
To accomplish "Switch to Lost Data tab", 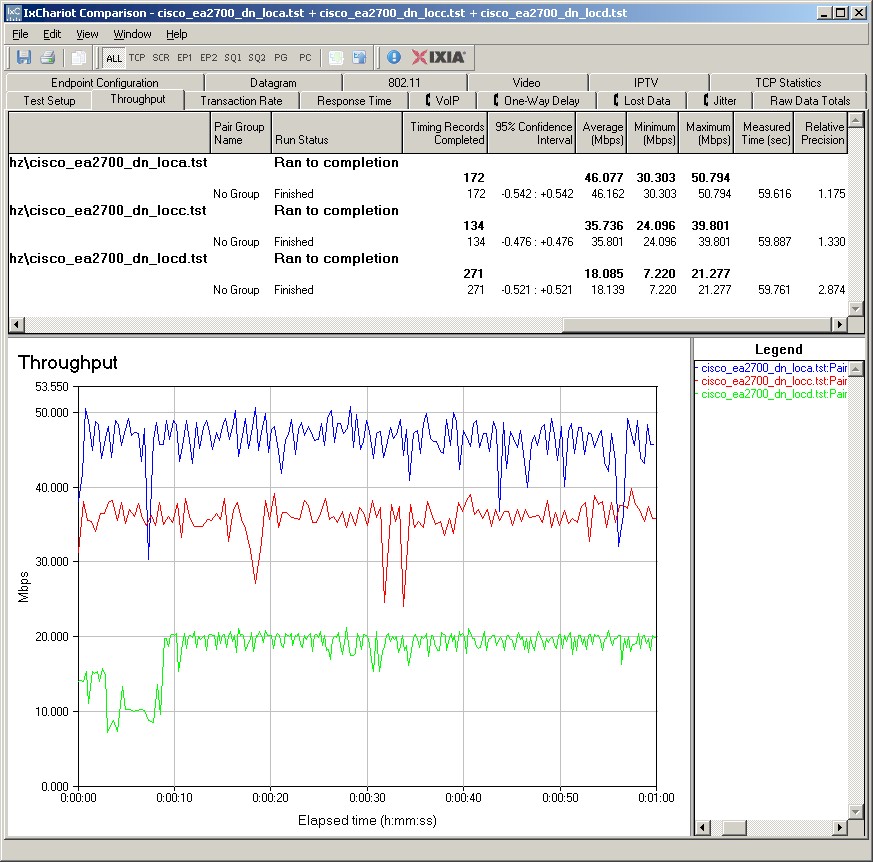I will tap(642, 101).
